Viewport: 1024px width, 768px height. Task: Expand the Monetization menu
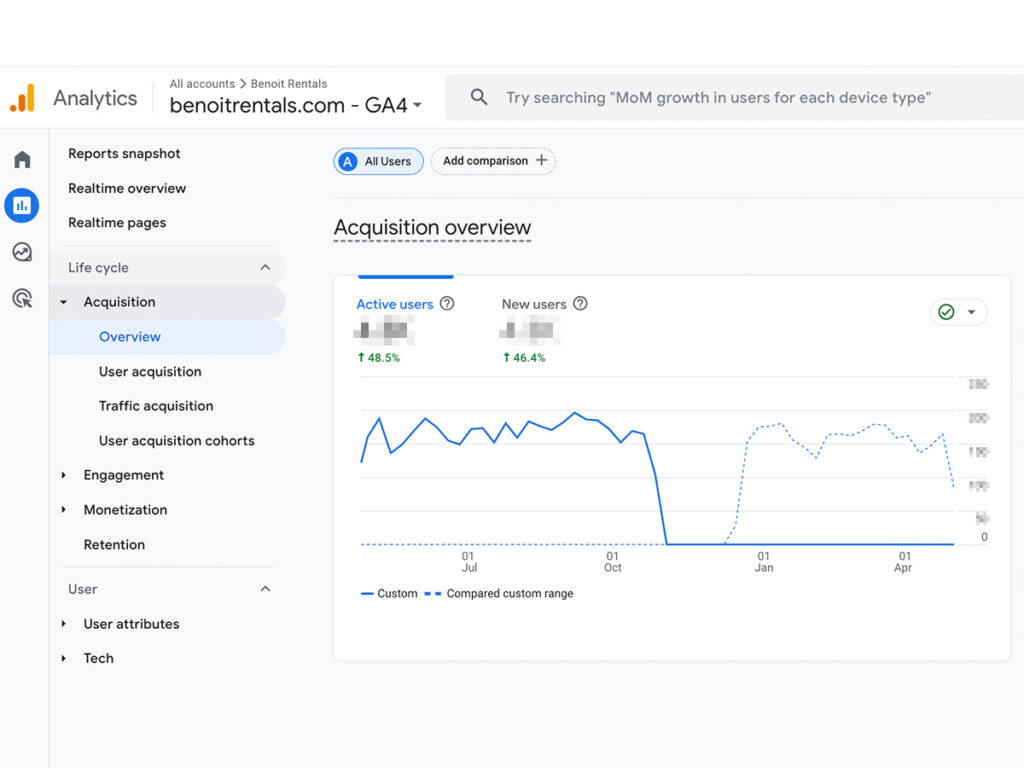pos(125,510)
